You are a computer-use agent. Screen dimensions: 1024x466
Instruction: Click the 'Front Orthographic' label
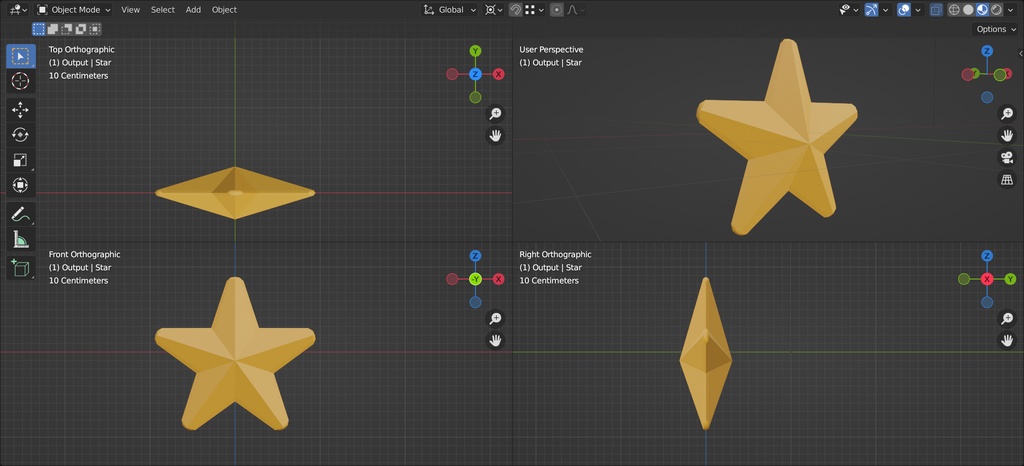click(x=84, y=255)
